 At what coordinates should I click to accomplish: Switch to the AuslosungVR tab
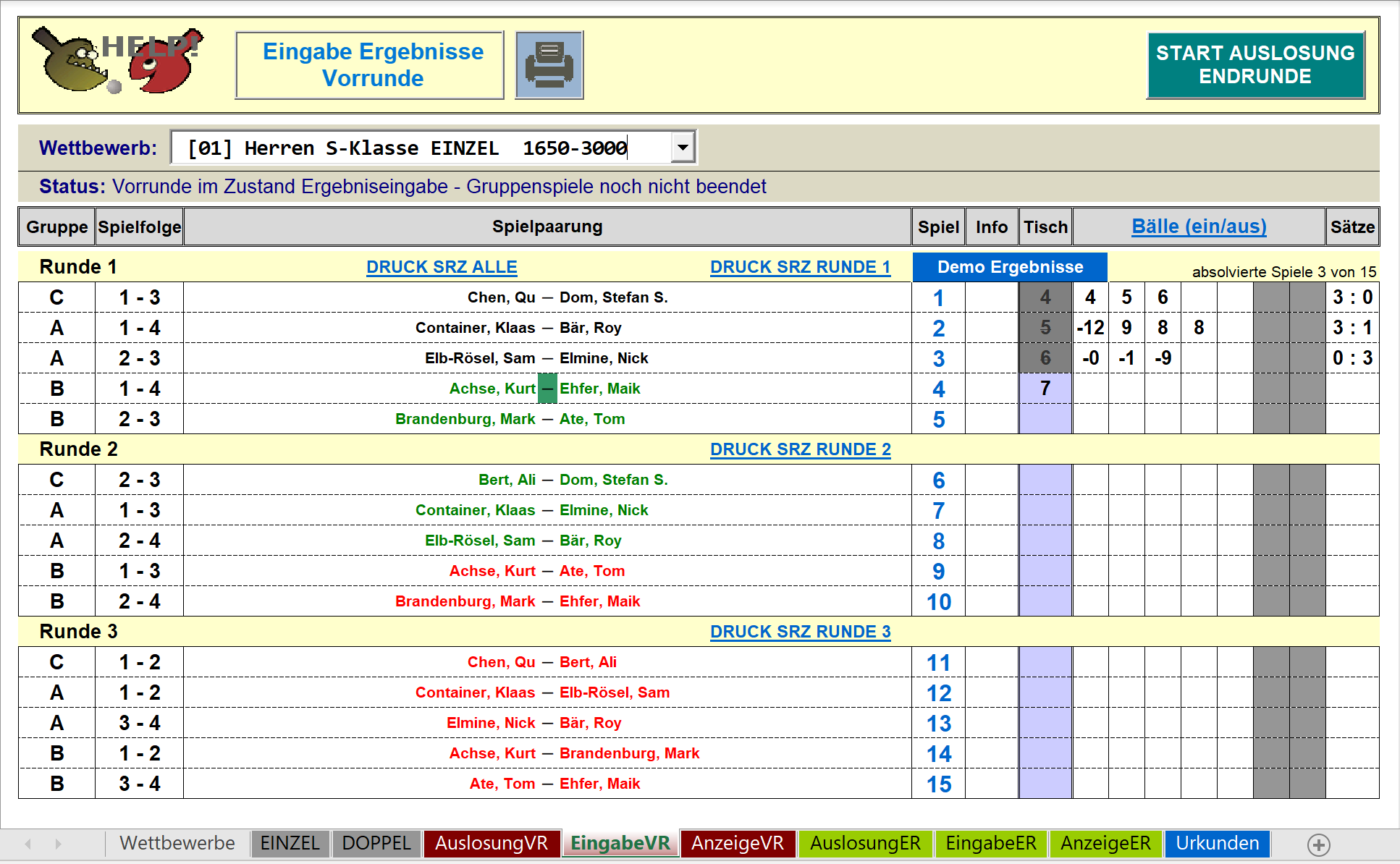[x=492, y=843]
